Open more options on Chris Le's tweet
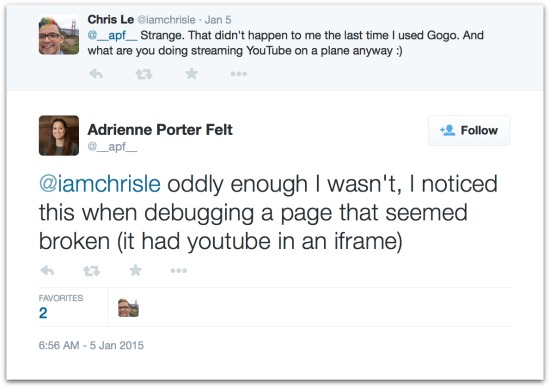The width and height of the screenshot is (550, 388). tap(239, 74)
